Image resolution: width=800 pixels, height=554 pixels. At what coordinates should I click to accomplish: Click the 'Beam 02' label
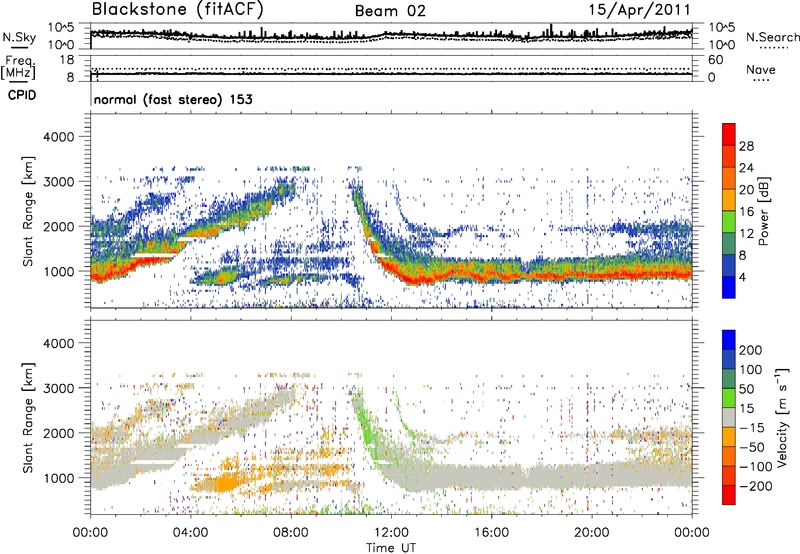(390, 11)
